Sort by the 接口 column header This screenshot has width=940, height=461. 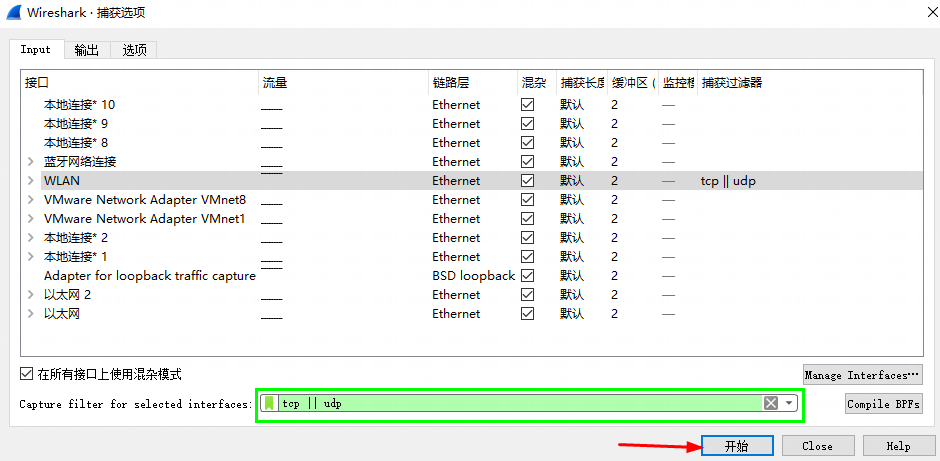pos(140,83)
